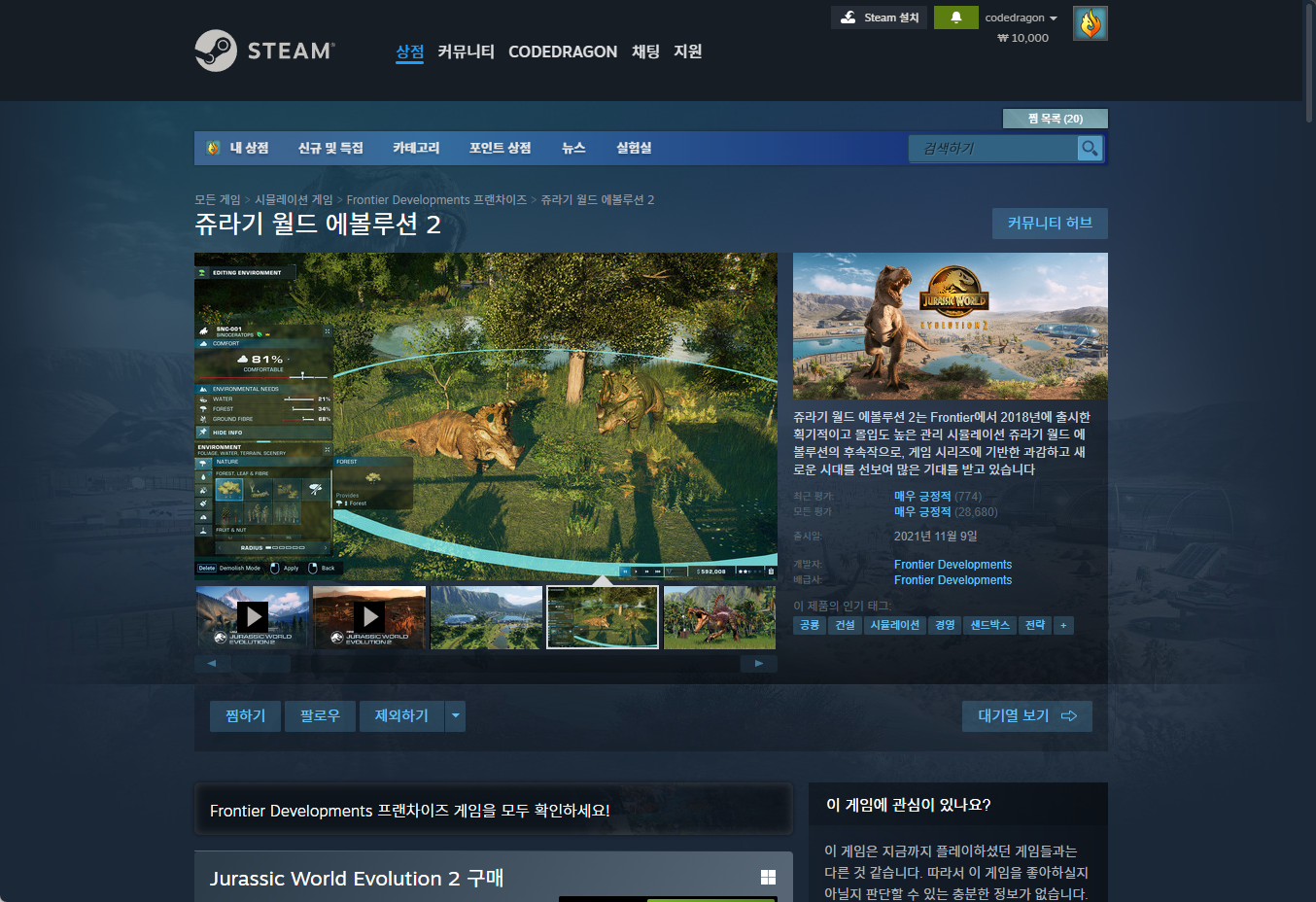Image resolution: width=1316 pixels, height=902 pixels.
Task: Select the 전략 tag
Action: point(1035,625)
